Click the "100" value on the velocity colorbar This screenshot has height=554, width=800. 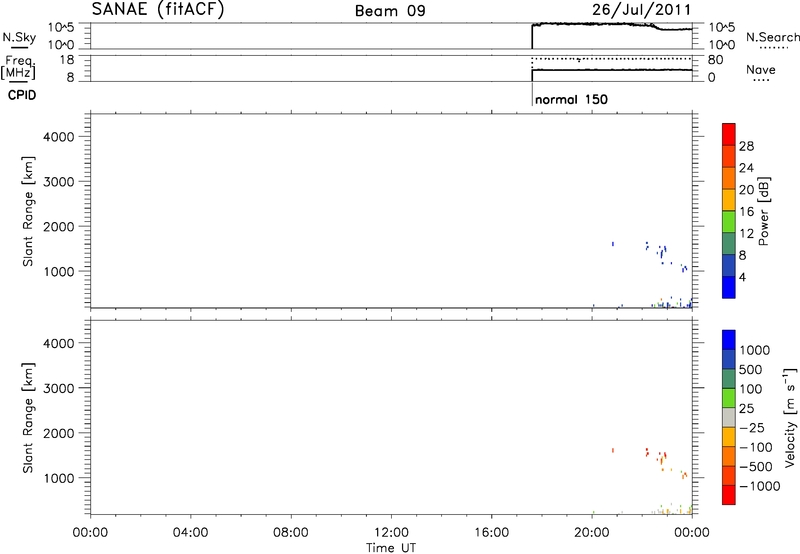(x=751, y=389)
